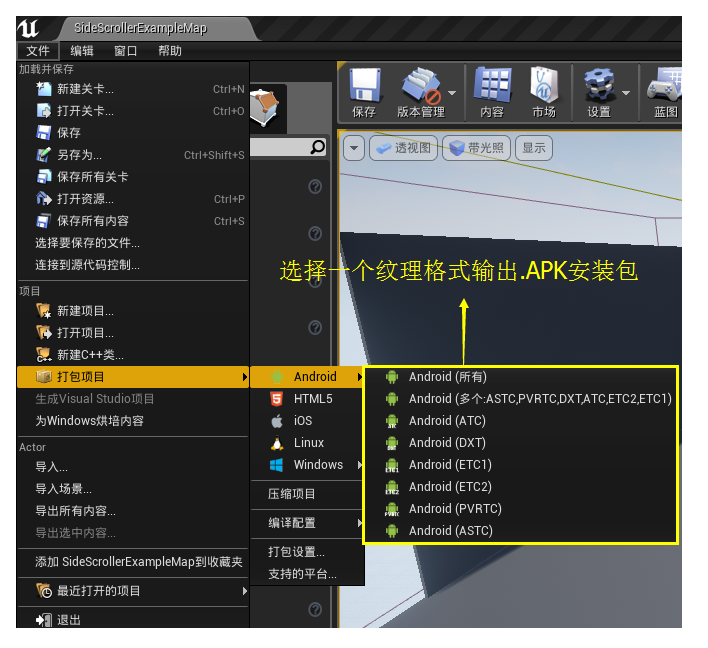Screen dimensions: 708x648
Task: Click the Linux penguin icon
Action: point(276,443)
